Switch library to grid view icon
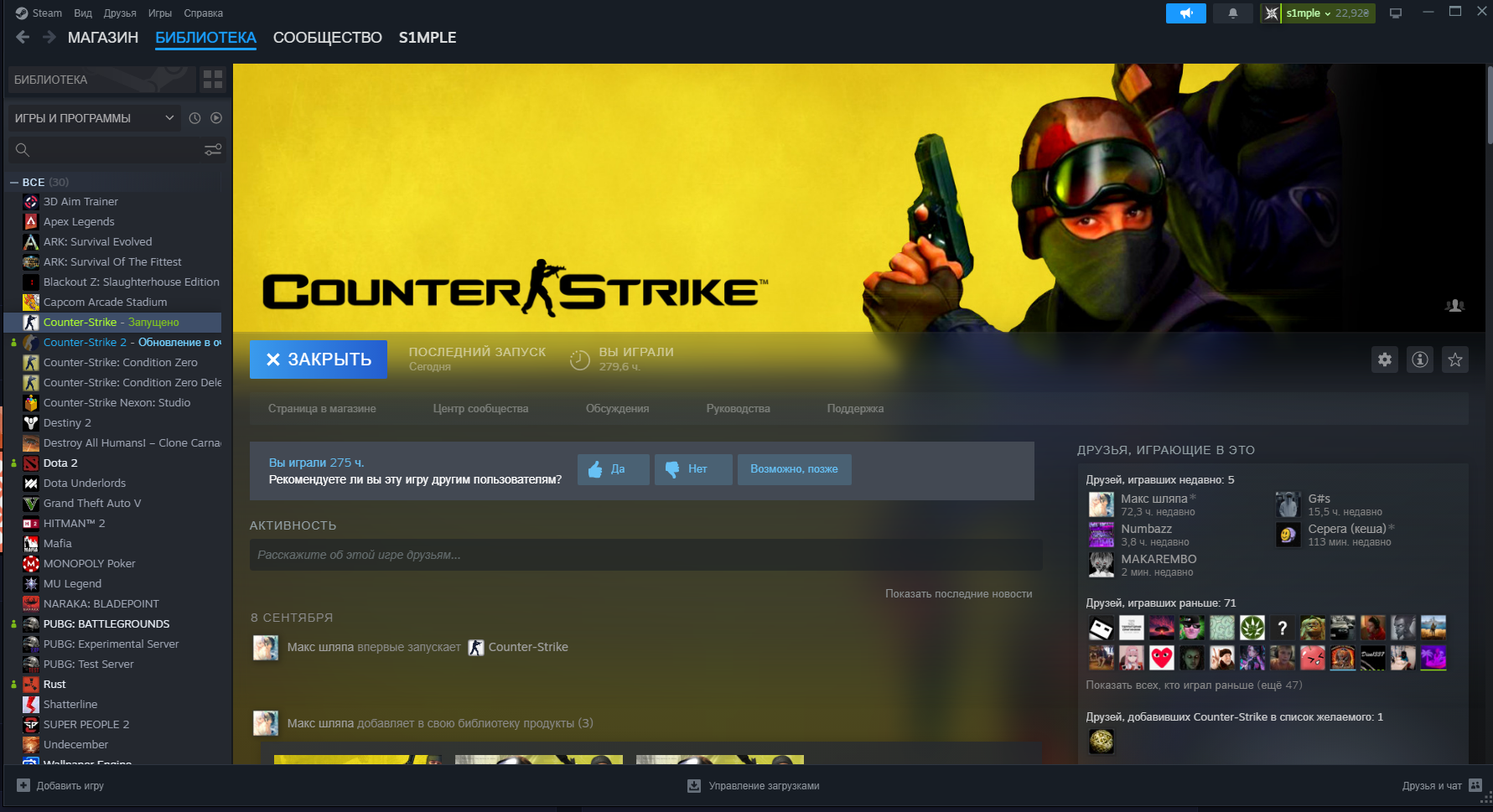Image resolution: width=1493 pixels, height=812 pixels. point(213,80)
